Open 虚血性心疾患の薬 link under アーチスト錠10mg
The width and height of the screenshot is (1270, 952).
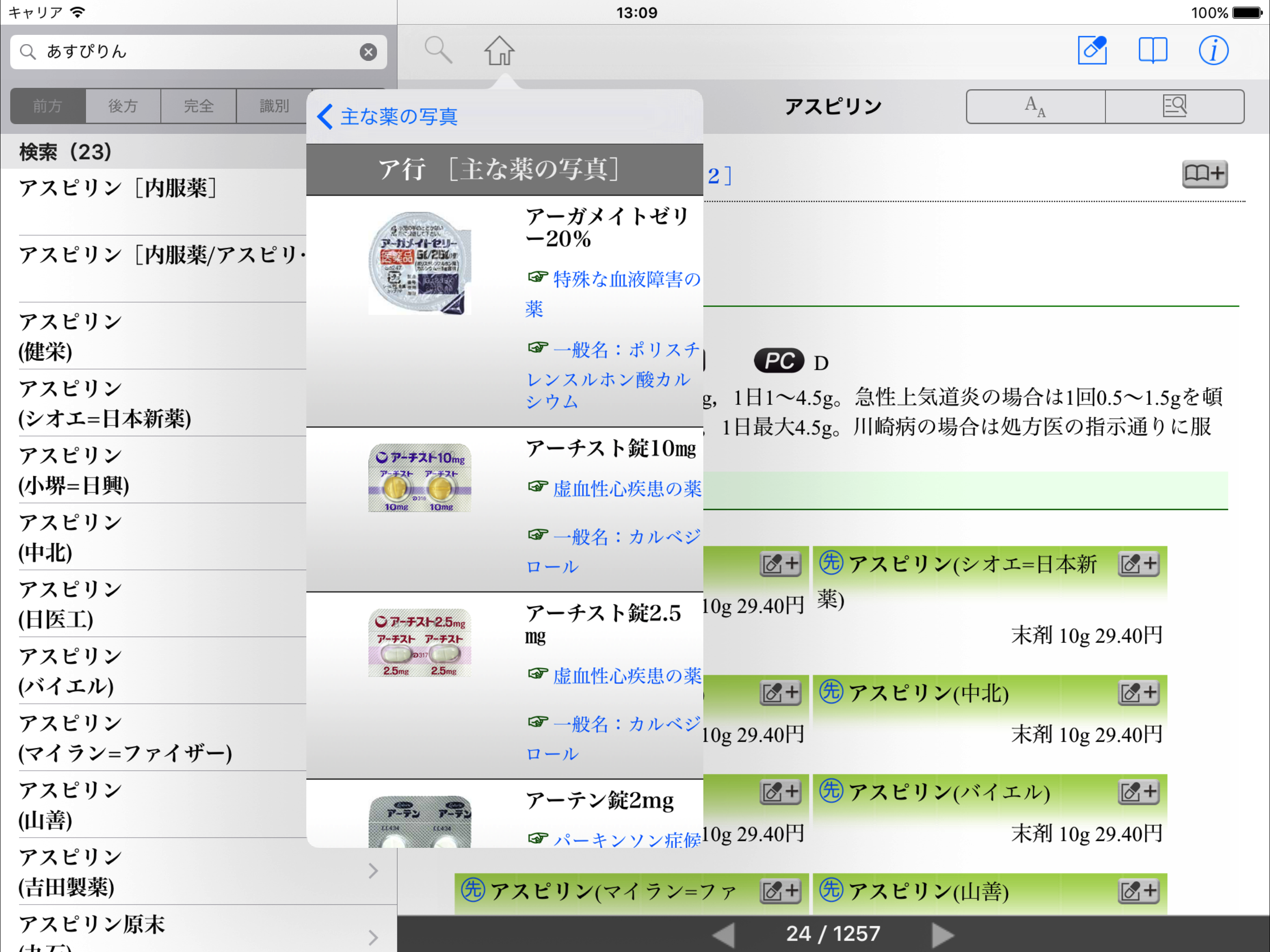626,489
